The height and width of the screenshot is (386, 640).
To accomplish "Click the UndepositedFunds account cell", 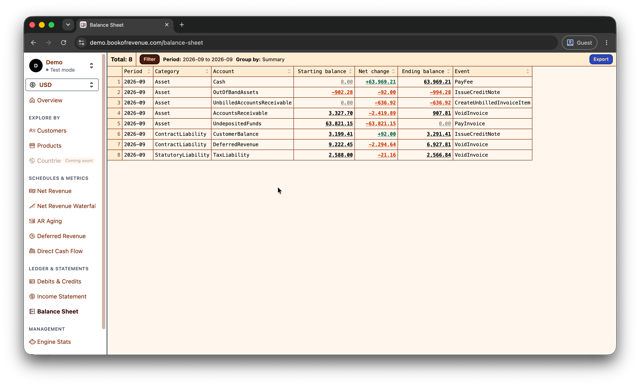I will coord(252,124).
